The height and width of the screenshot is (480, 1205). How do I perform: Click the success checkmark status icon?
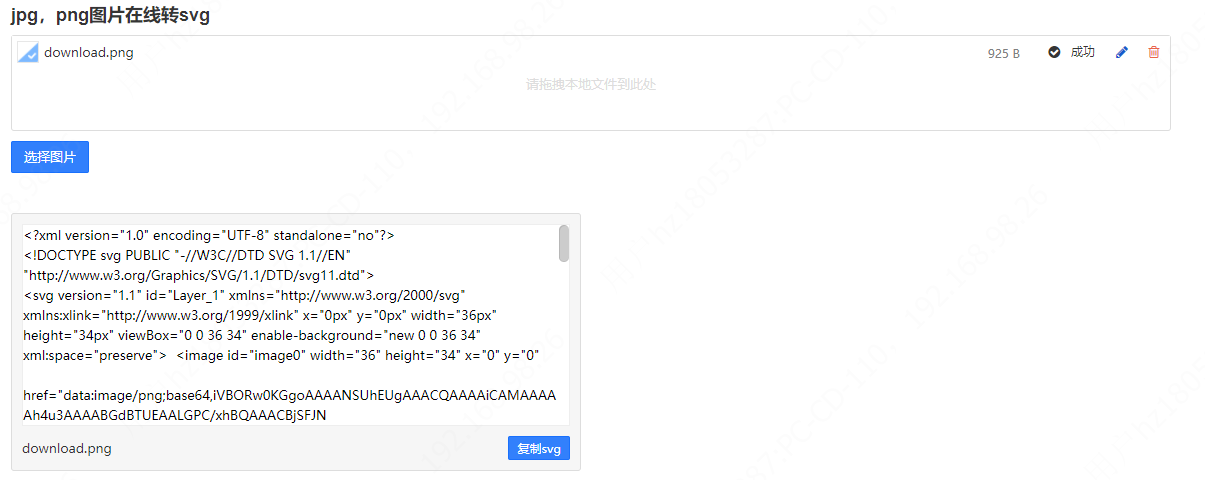(x=1054, y=53)
